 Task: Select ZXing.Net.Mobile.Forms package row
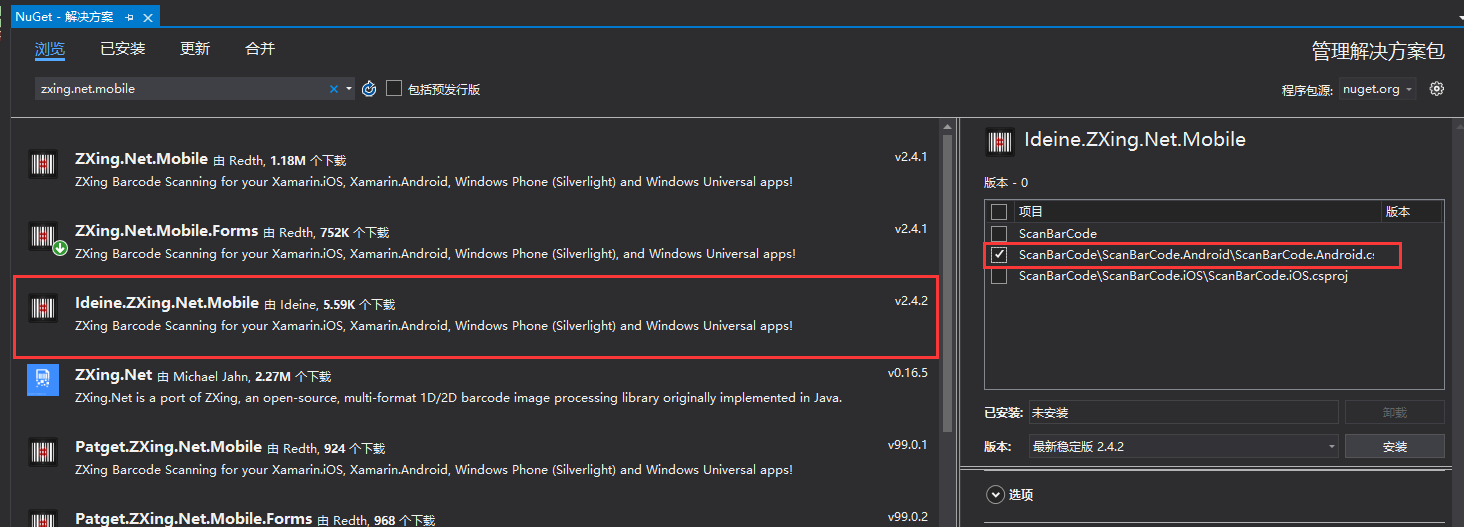pos(477,241)
